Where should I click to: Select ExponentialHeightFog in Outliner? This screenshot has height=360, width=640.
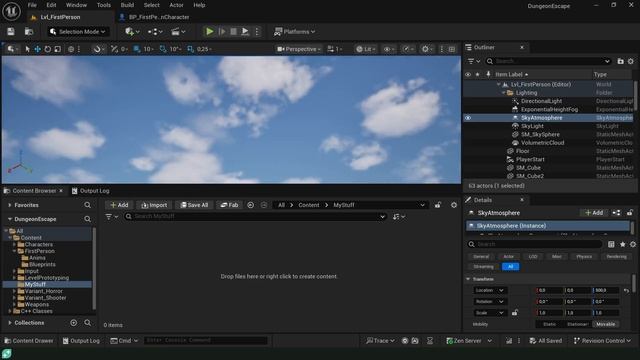tap(549, 109)
